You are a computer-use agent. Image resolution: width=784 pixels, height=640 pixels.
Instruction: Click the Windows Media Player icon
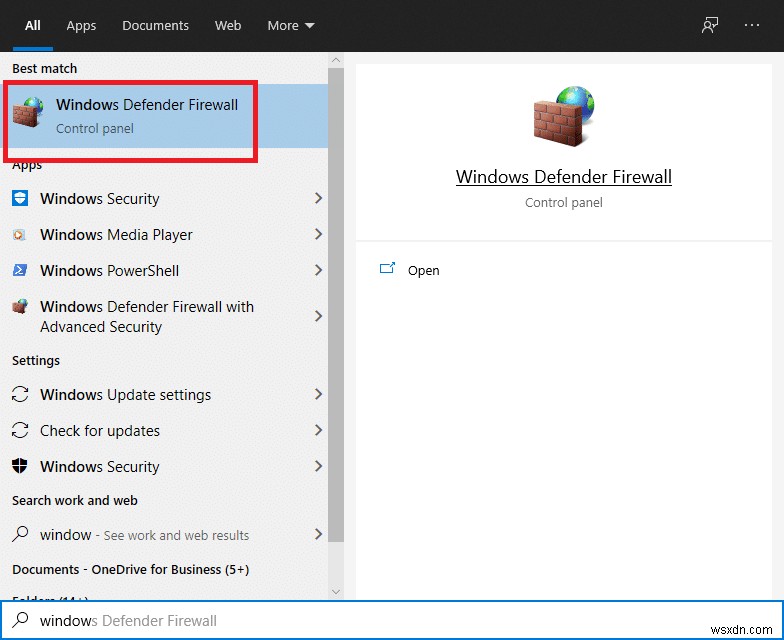tap(20, 234)
